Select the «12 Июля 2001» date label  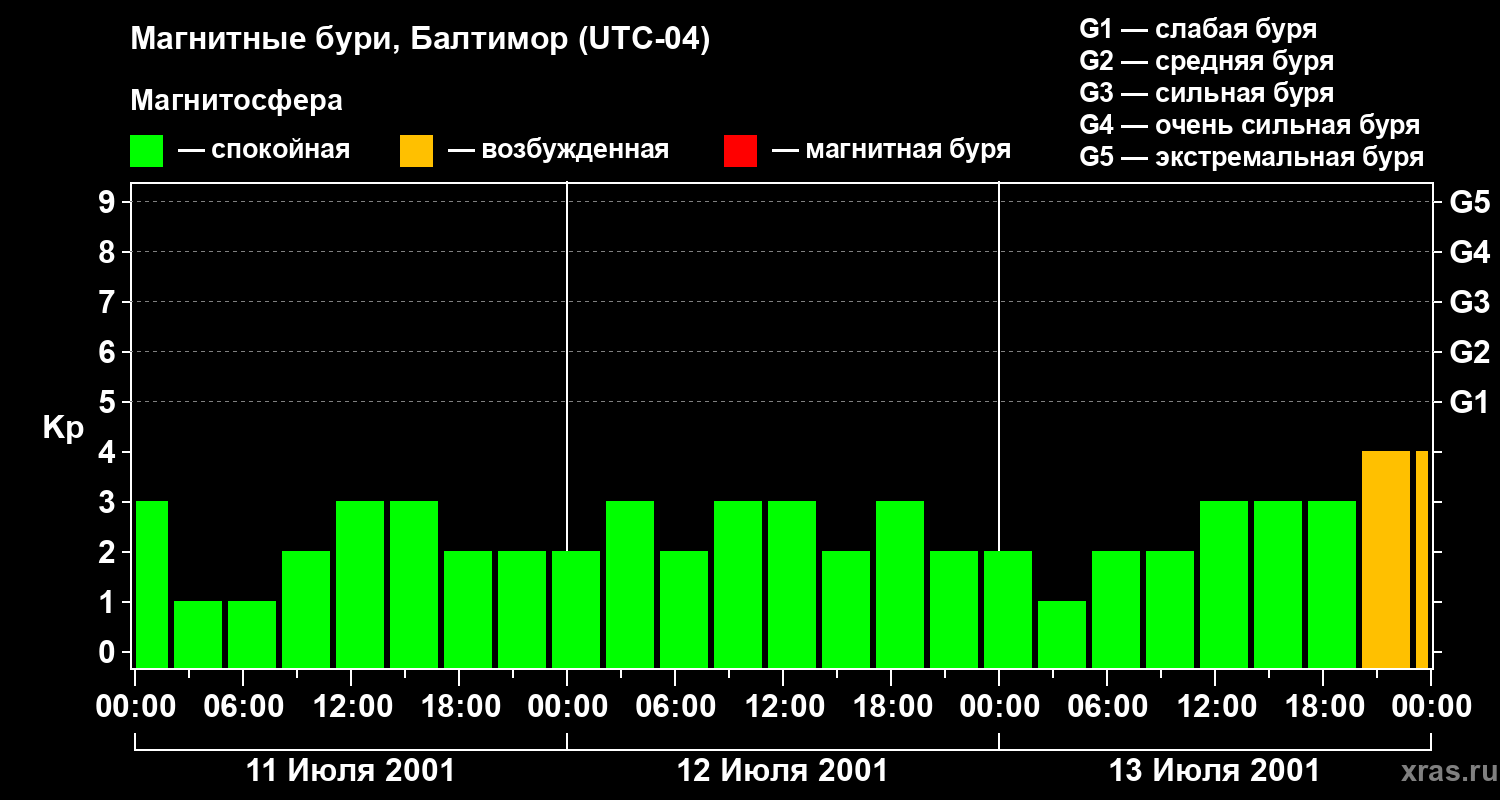(782, 771)
